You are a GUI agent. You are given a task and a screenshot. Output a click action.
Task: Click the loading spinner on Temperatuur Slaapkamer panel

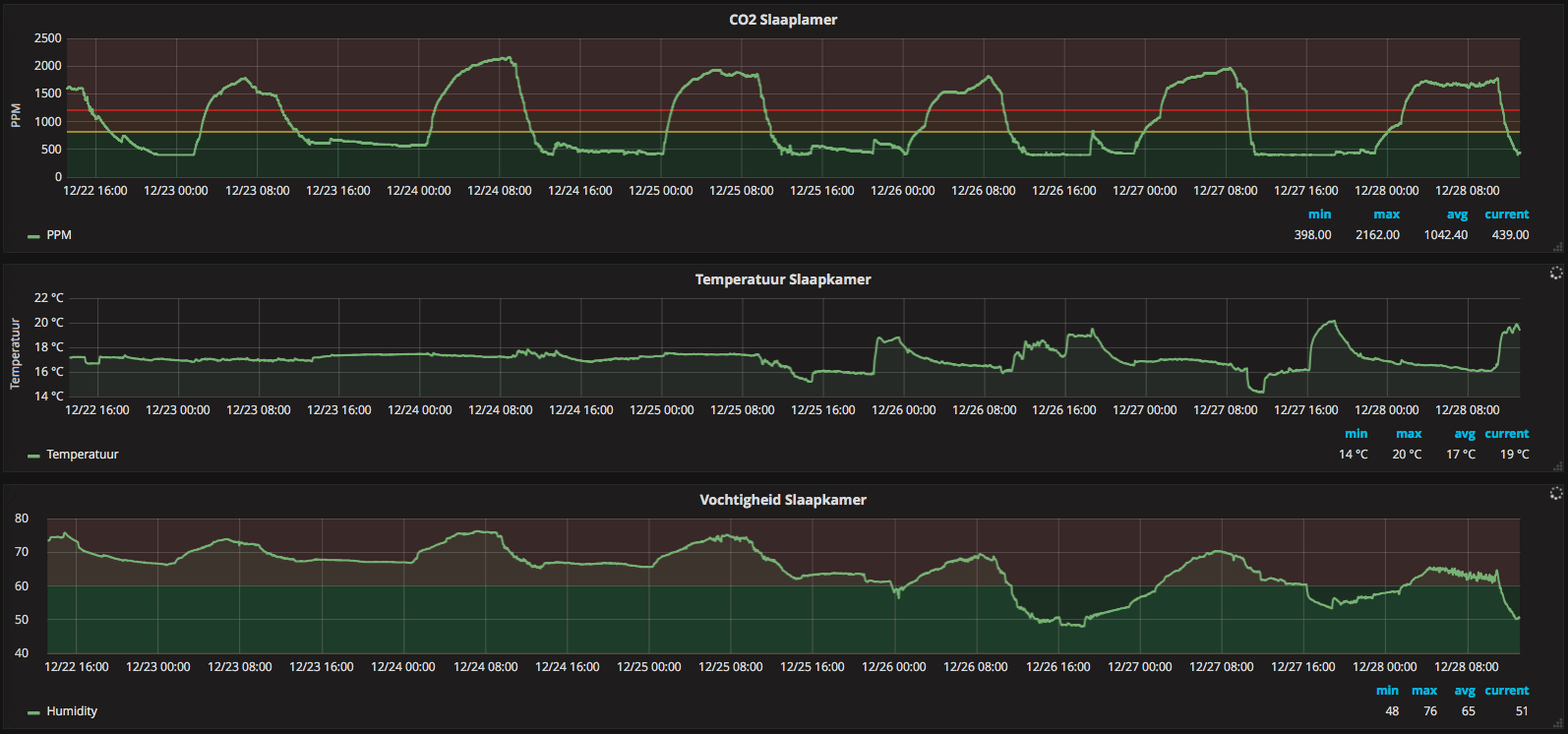point(1555,273)
